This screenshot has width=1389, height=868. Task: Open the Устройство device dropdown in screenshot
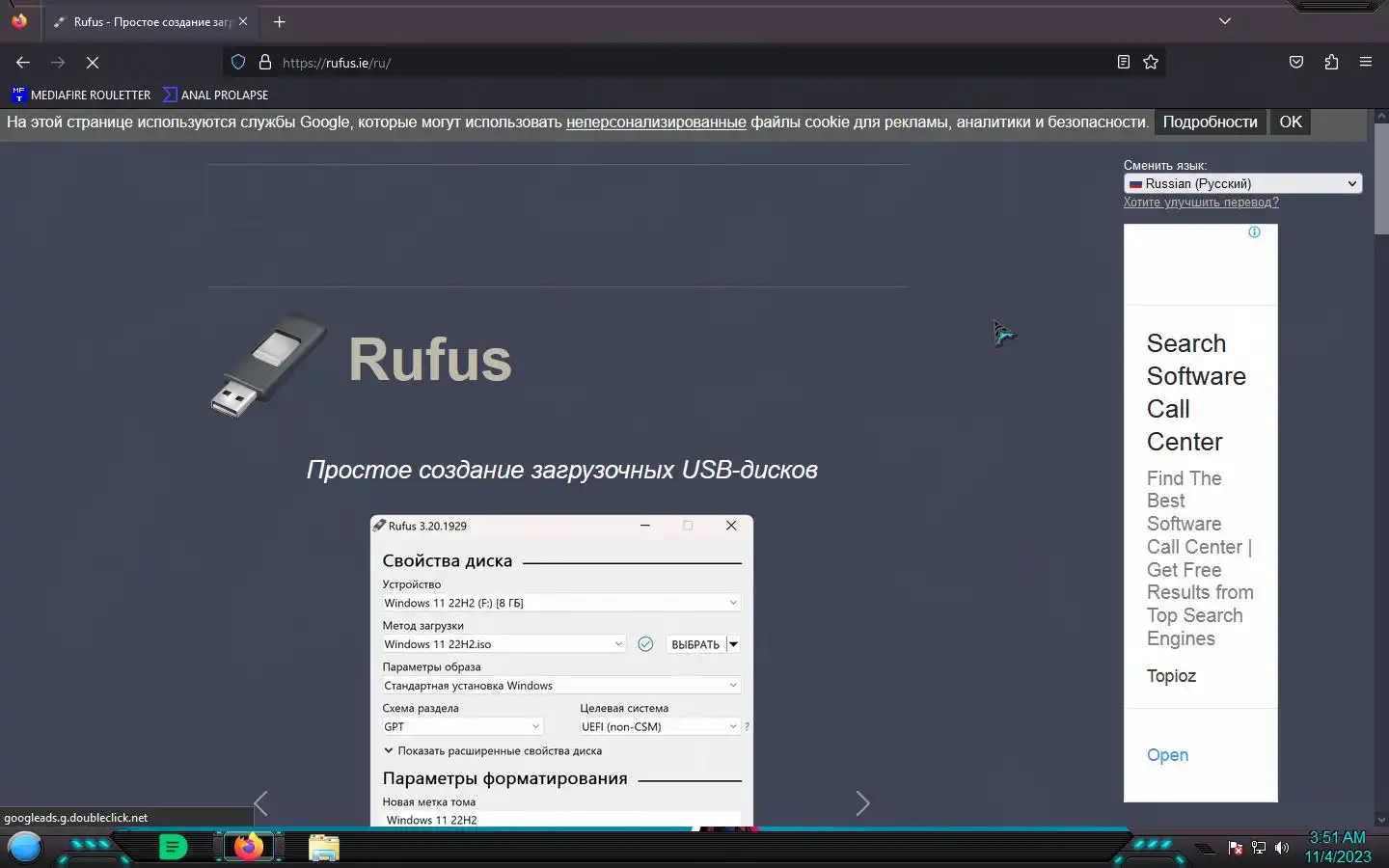[x=561, y=603]
